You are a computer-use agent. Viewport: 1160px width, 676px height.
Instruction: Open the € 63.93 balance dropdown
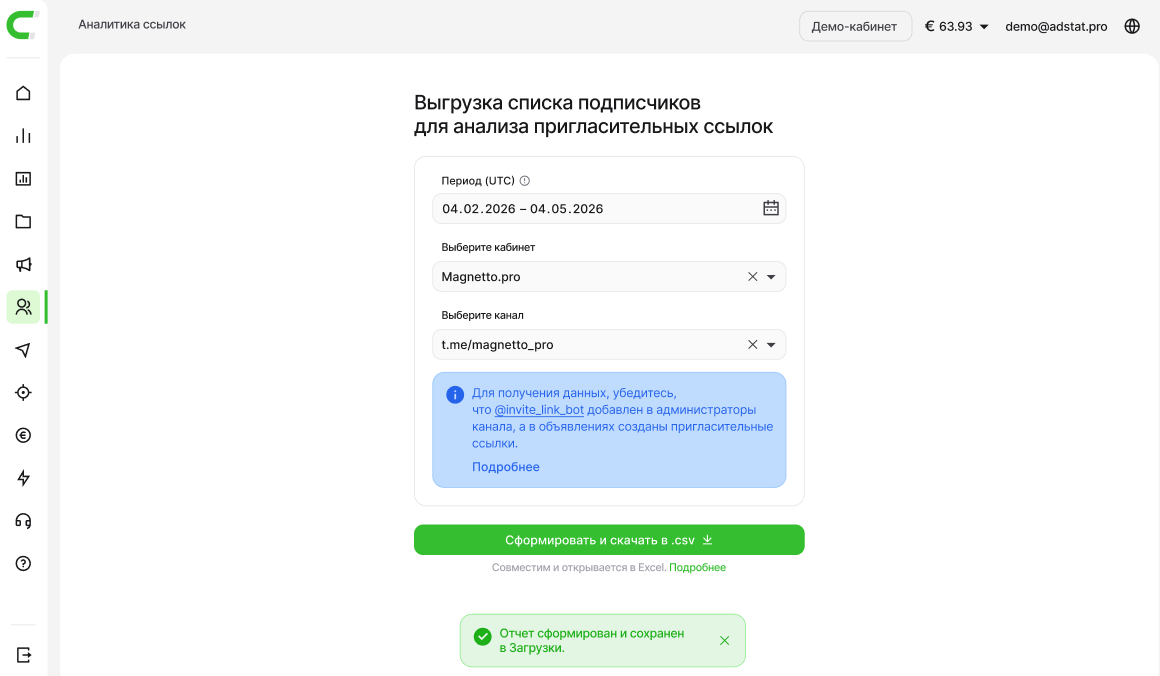click(x=957, y=27)
